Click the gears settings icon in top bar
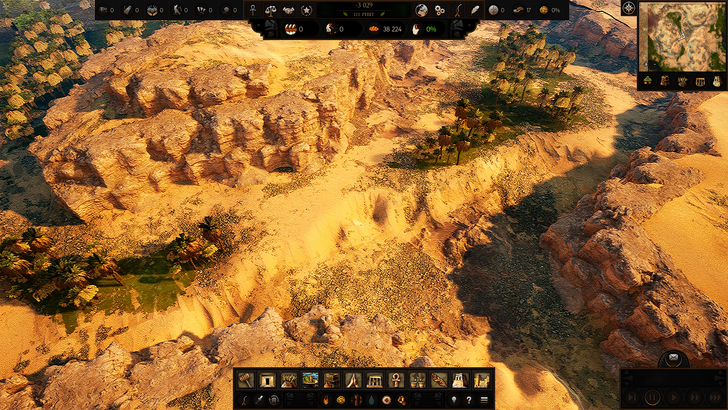The width and height of the screenshot is (728, 410). coord(438,10)
